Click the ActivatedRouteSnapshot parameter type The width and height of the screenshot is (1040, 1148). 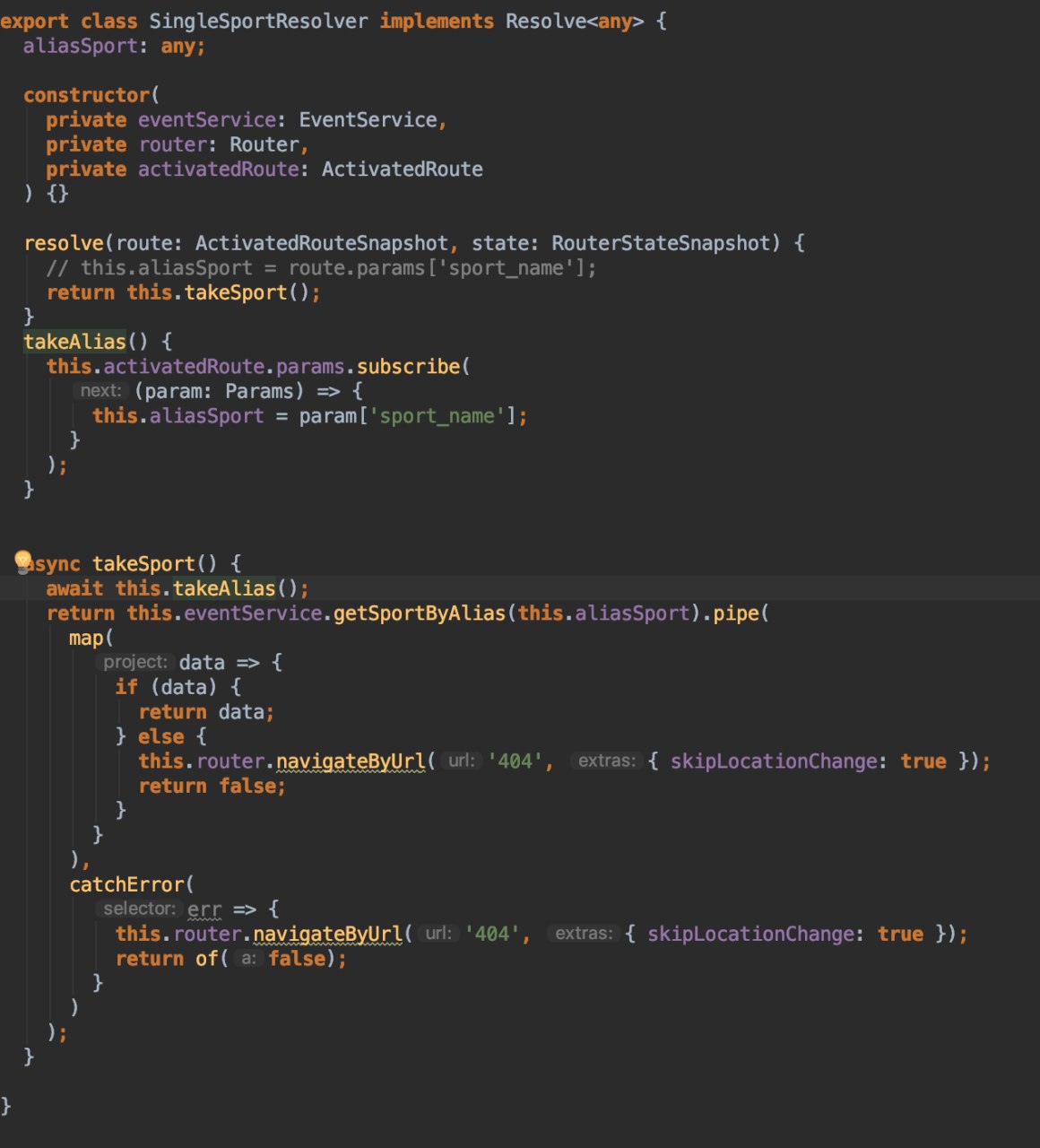[321, 243]
